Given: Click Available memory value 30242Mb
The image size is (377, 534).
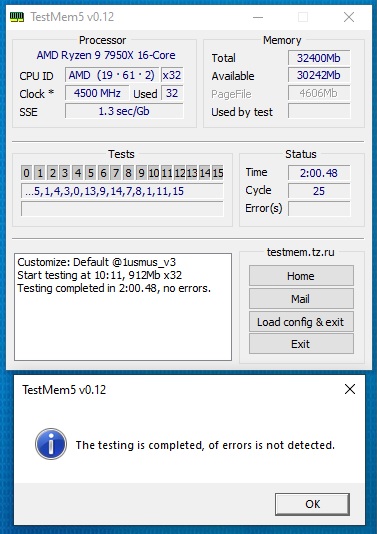Looking at the screenshot, I should [x=319, y=75].
